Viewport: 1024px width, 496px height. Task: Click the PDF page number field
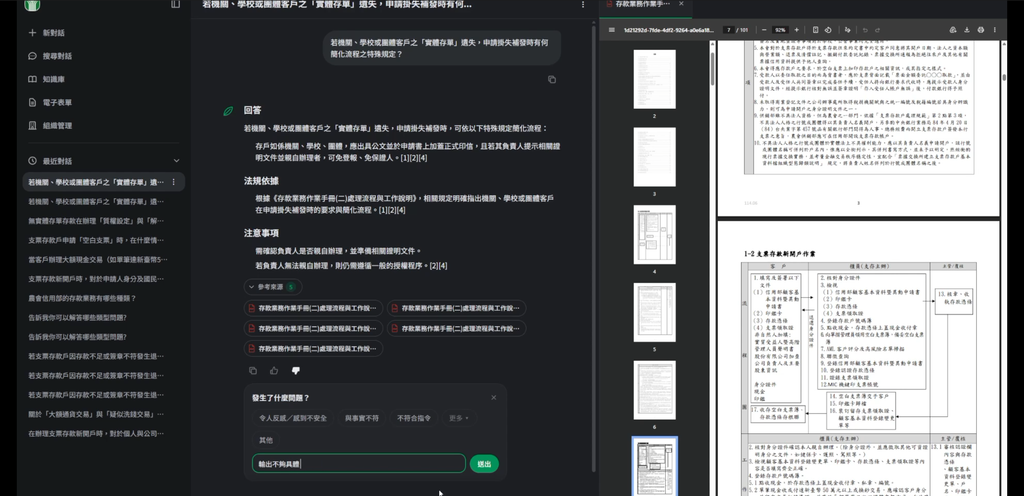728,30
